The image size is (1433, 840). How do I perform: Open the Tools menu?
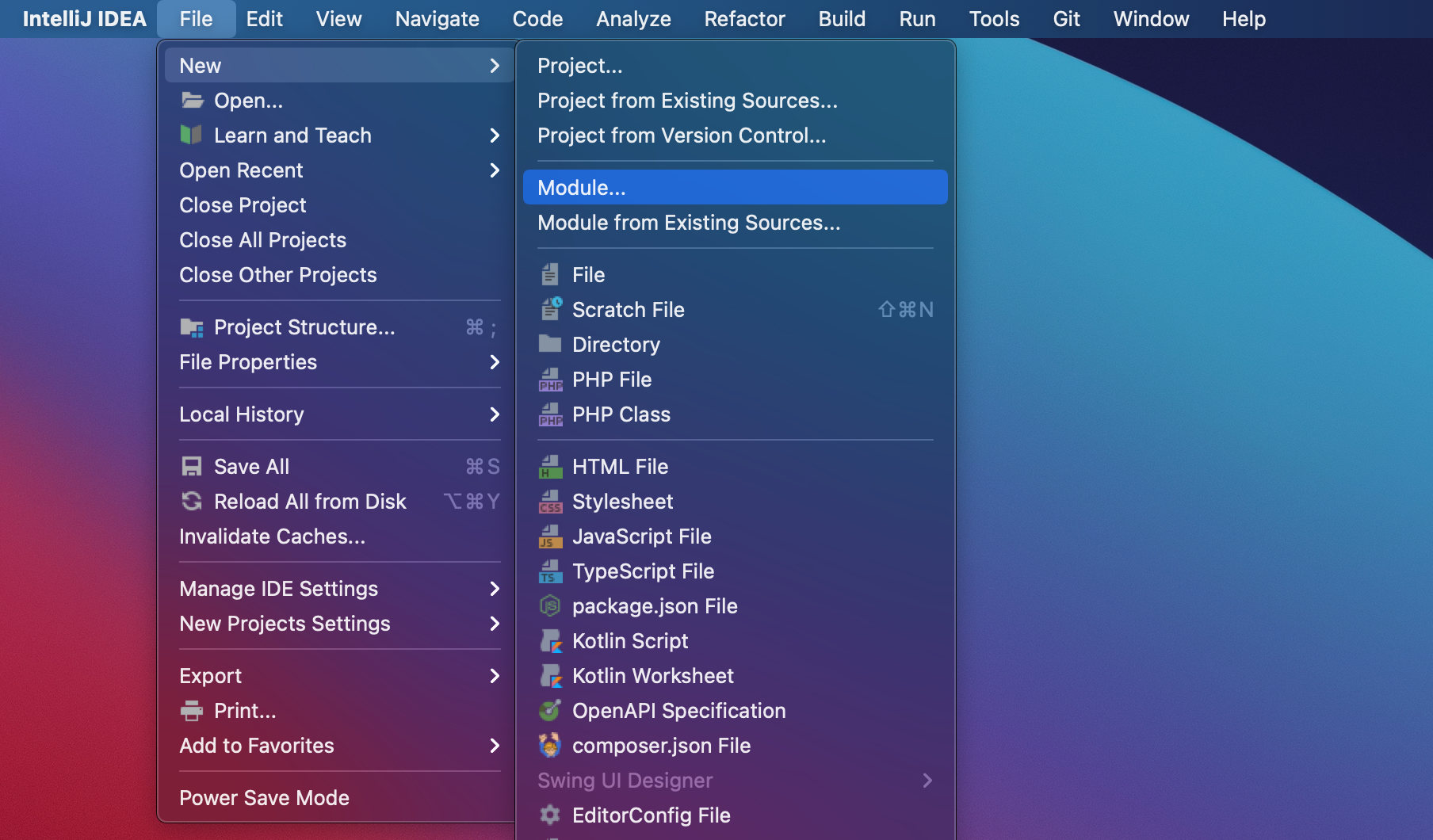994,19
